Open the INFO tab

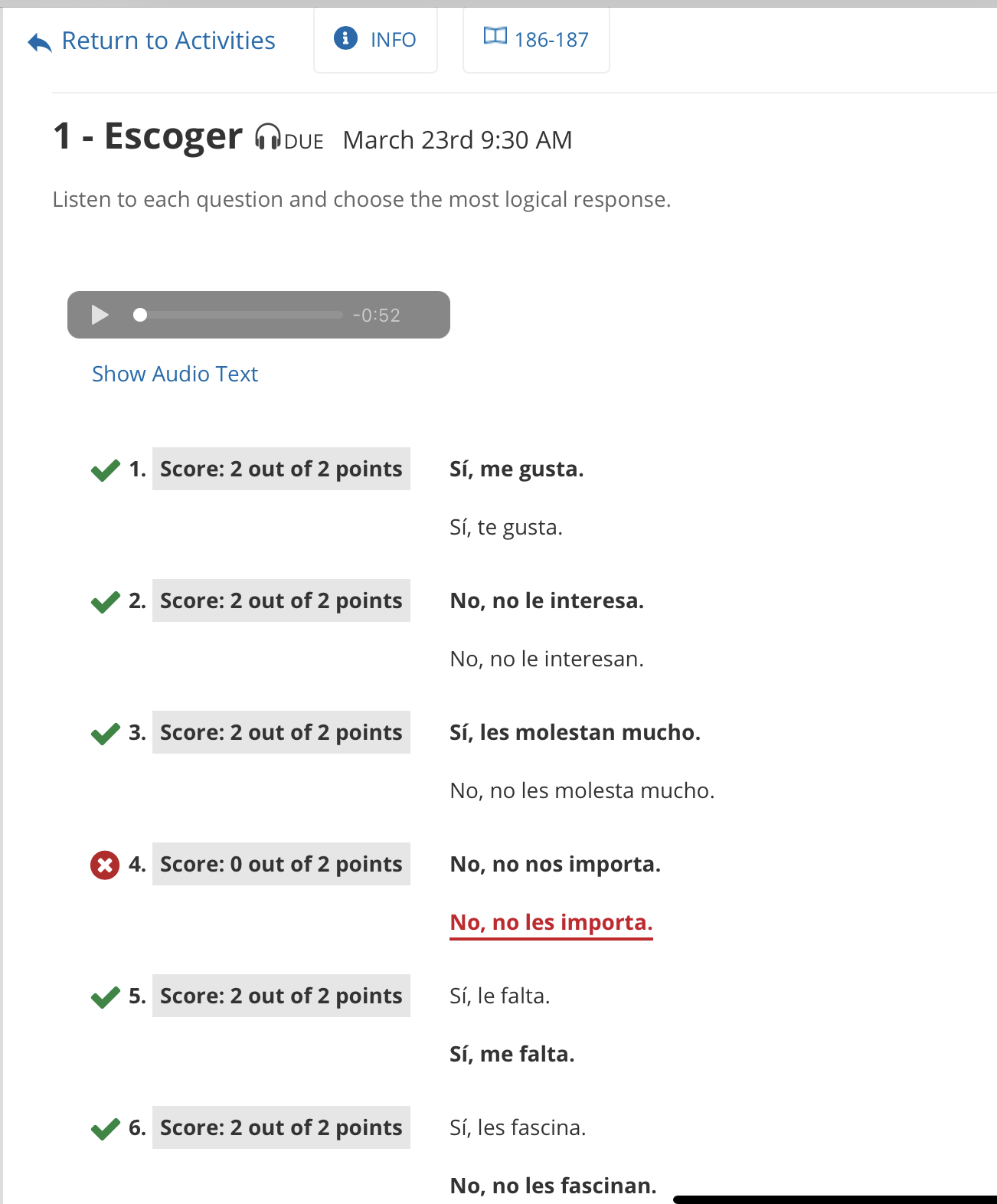tap(375, 40)
